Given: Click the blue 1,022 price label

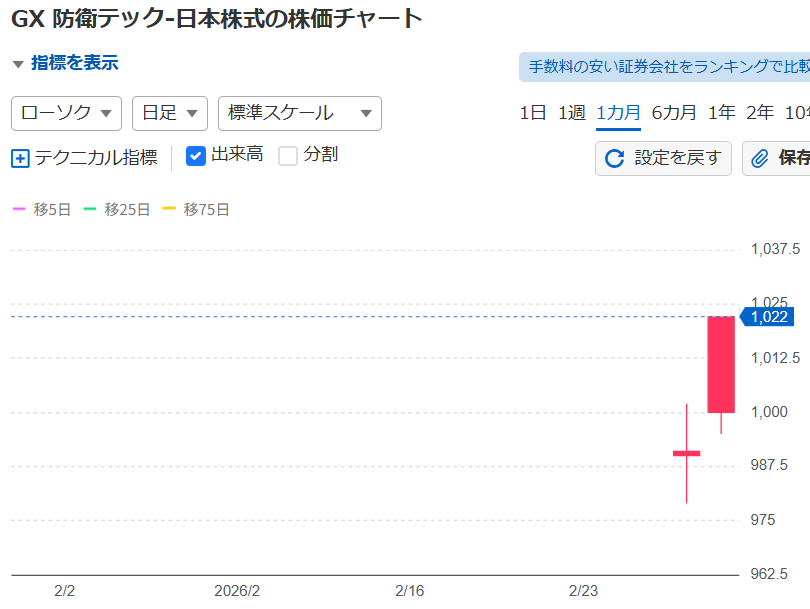Looking at the screenshot, I should [x=769, y=317].
